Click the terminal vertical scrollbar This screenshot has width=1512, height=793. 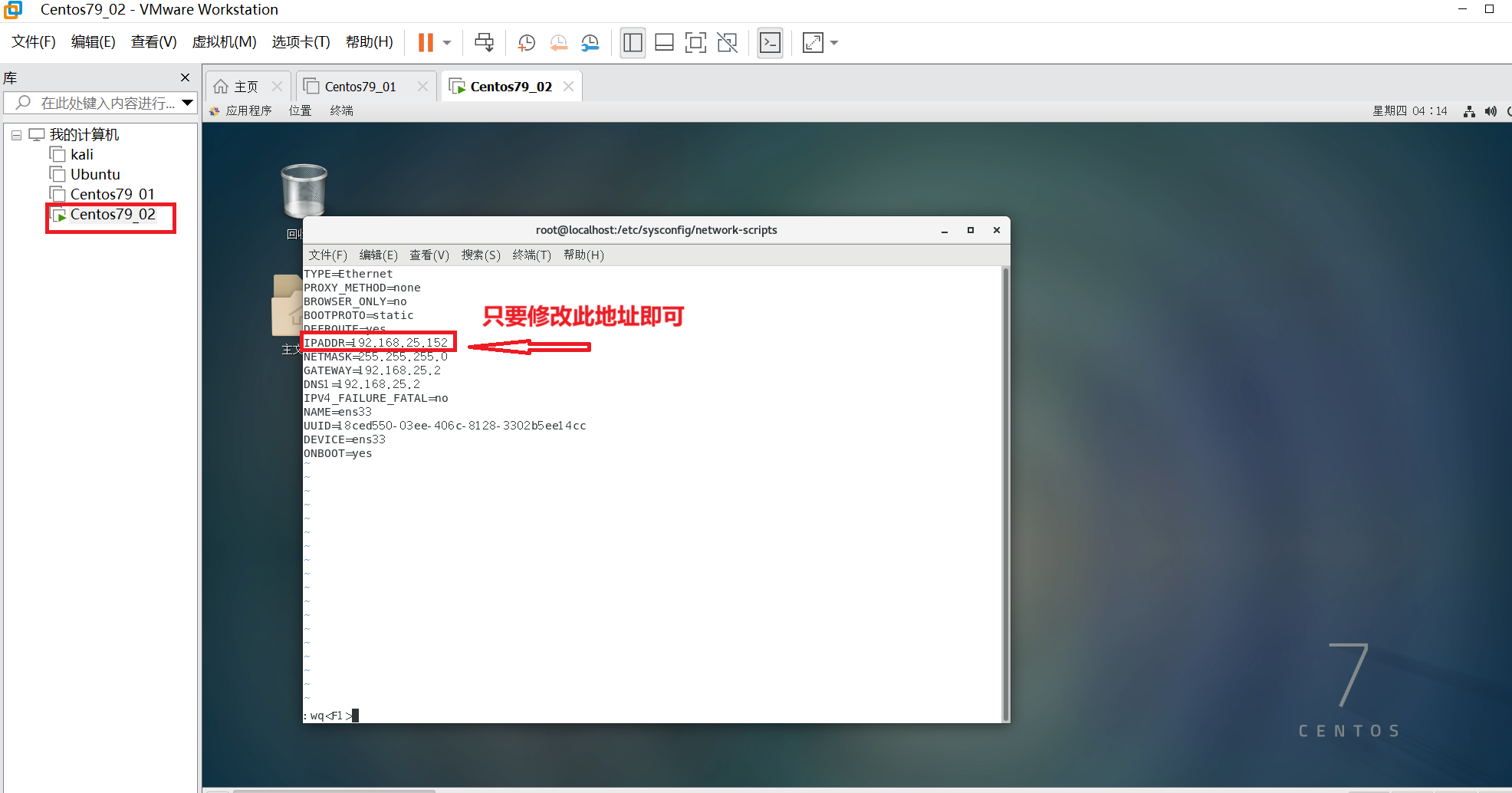[x=1005, y=494]
